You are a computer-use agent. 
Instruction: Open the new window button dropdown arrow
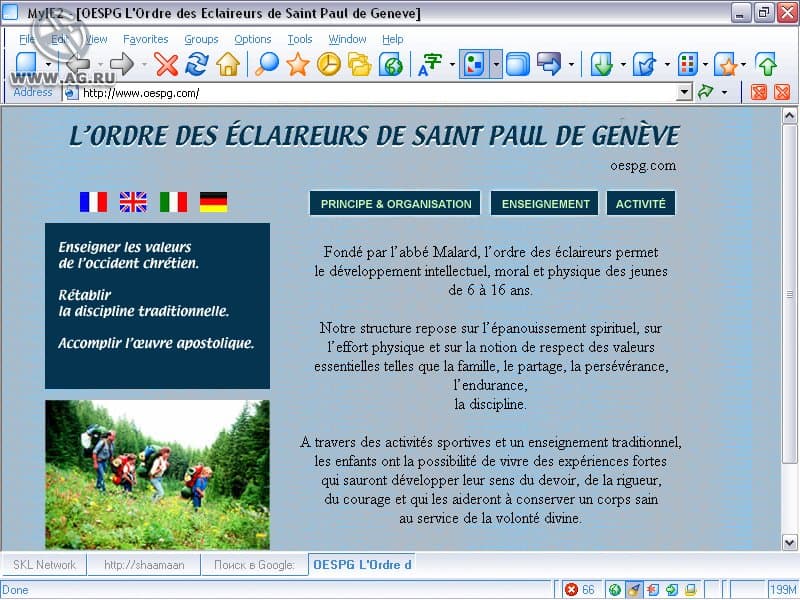click(x=48, y=65)
